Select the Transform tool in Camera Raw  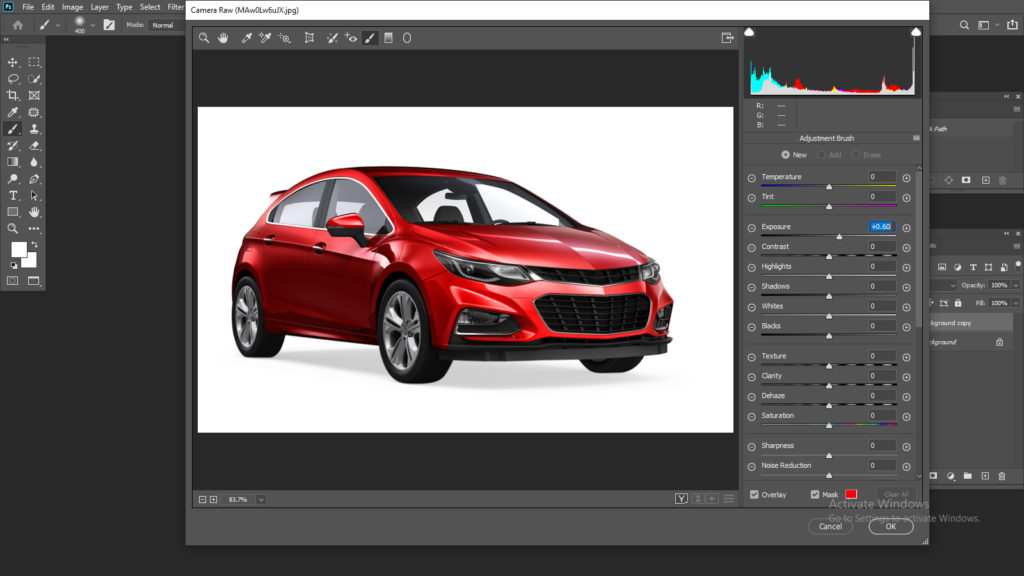[309, 38]
